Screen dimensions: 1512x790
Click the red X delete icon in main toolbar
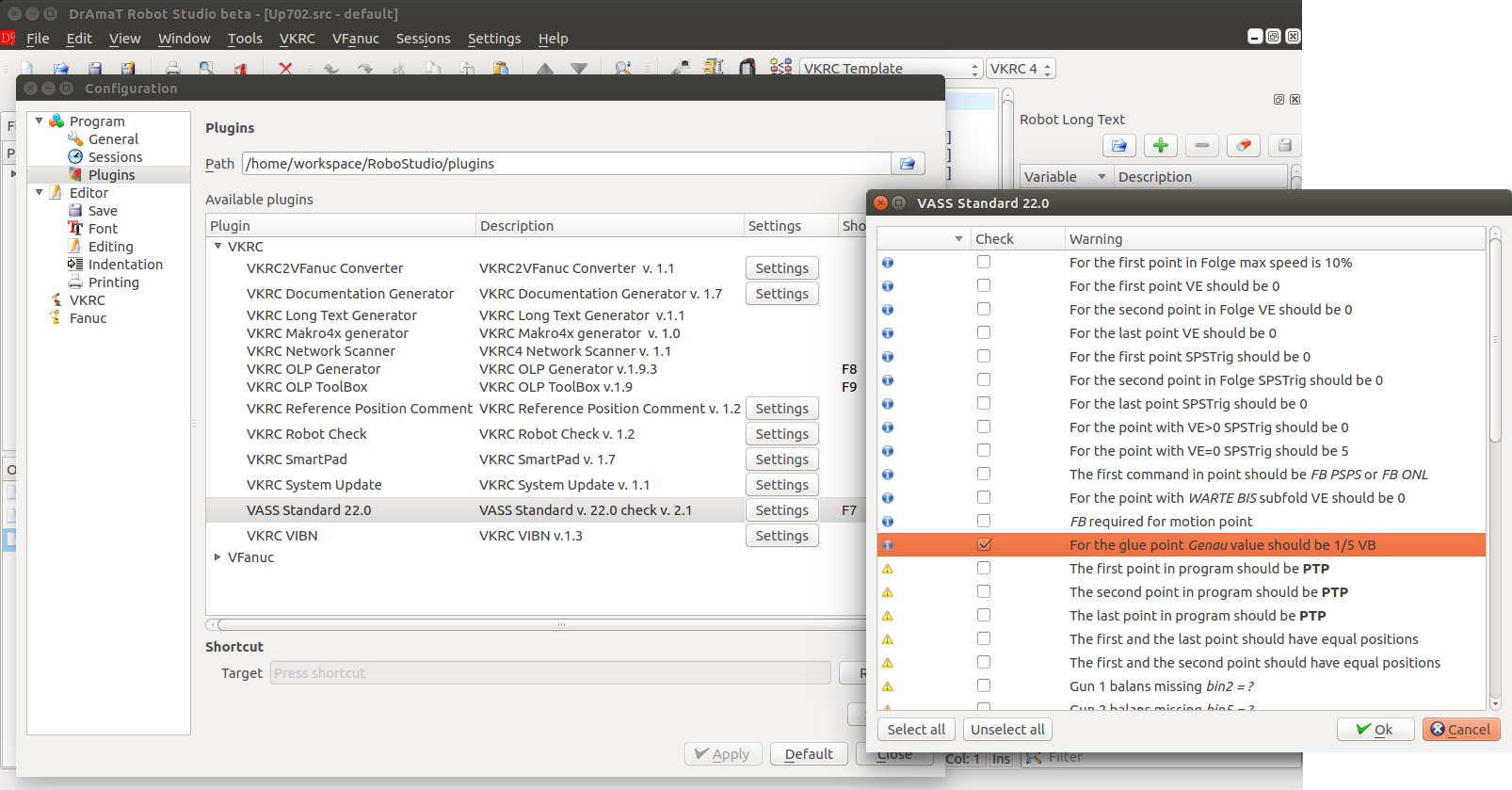tap(285, 69)
